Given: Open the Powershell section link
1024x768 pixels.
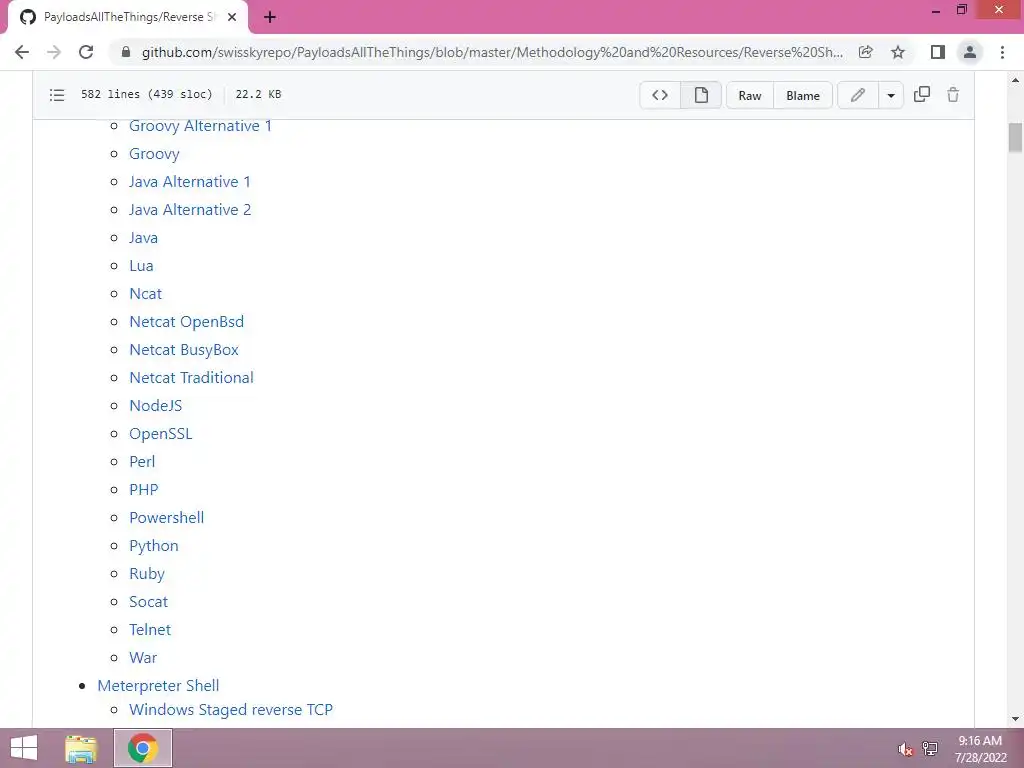Looking at the screenshot, I should 167,518.
